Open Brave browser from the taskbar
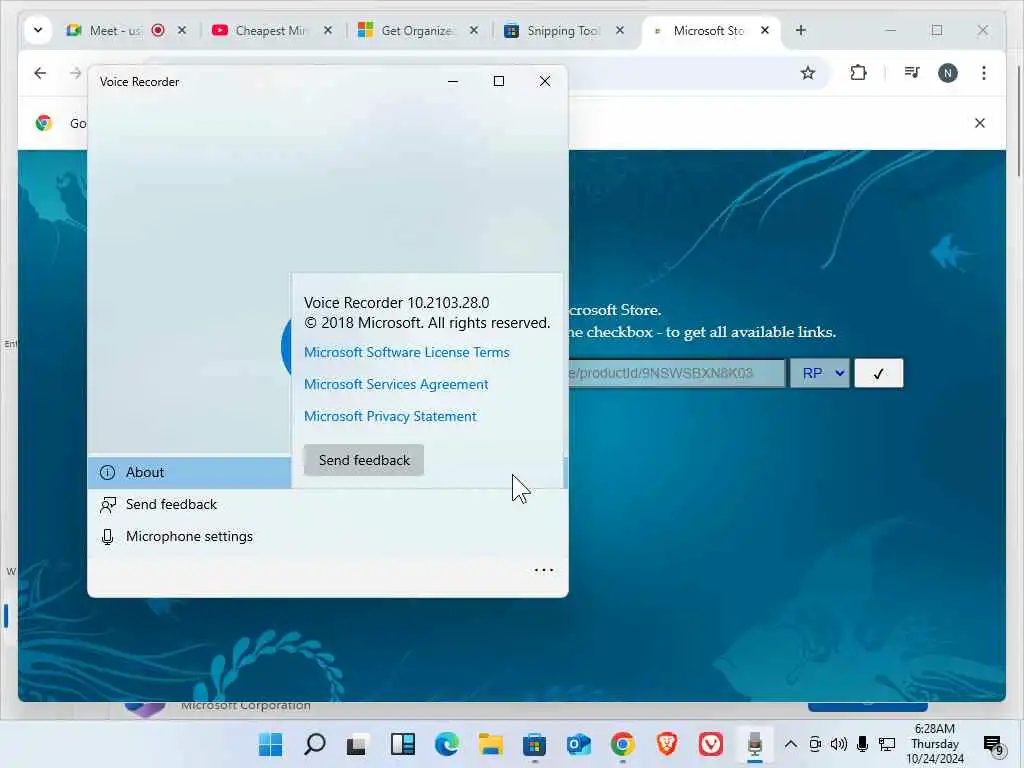The width and height of the screenshot is (1024, 768). tap(666, 744)
